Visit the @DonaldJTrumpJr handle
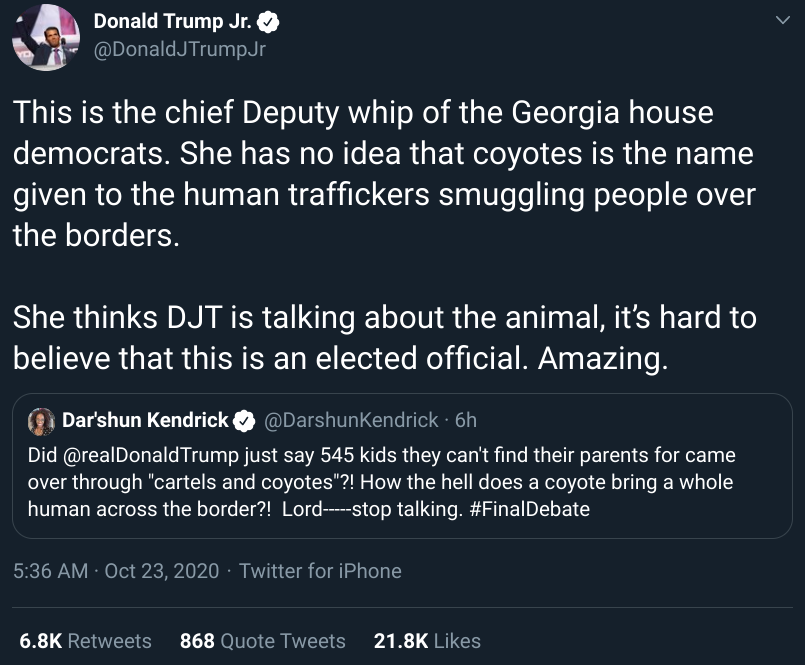 tap(179, 48)
